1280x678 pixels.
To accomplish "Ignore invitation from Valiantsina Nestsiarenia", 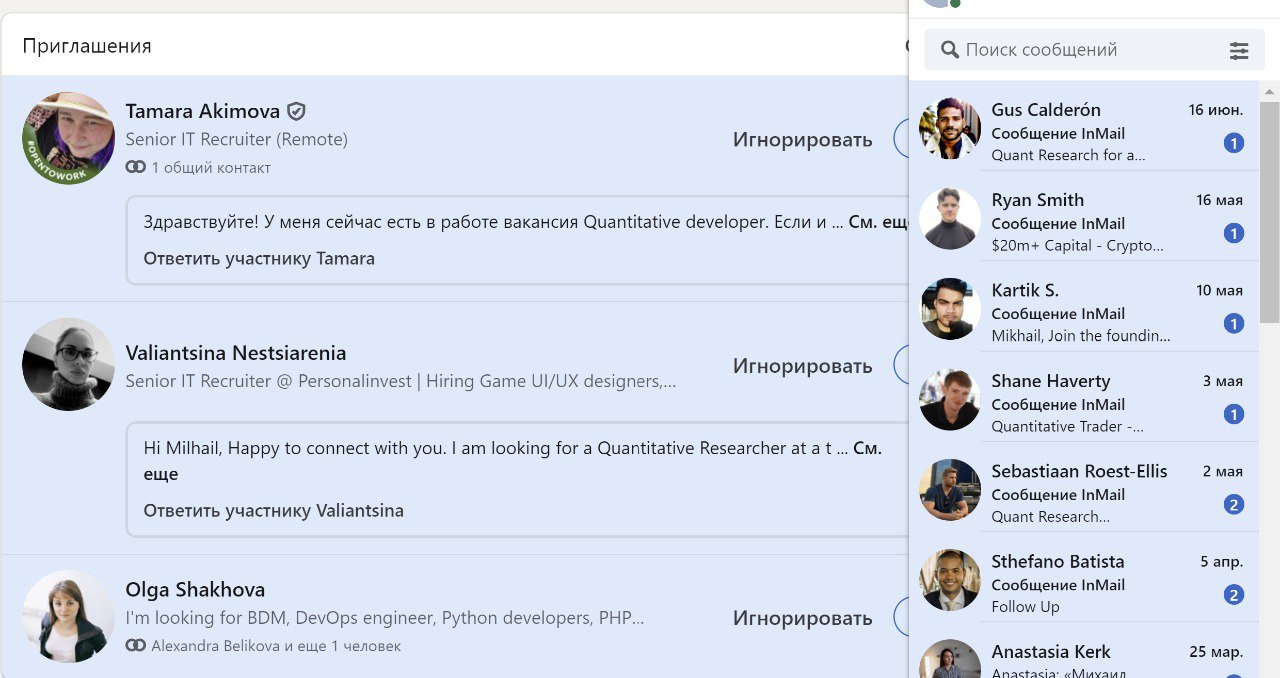I will click(802, 366).
